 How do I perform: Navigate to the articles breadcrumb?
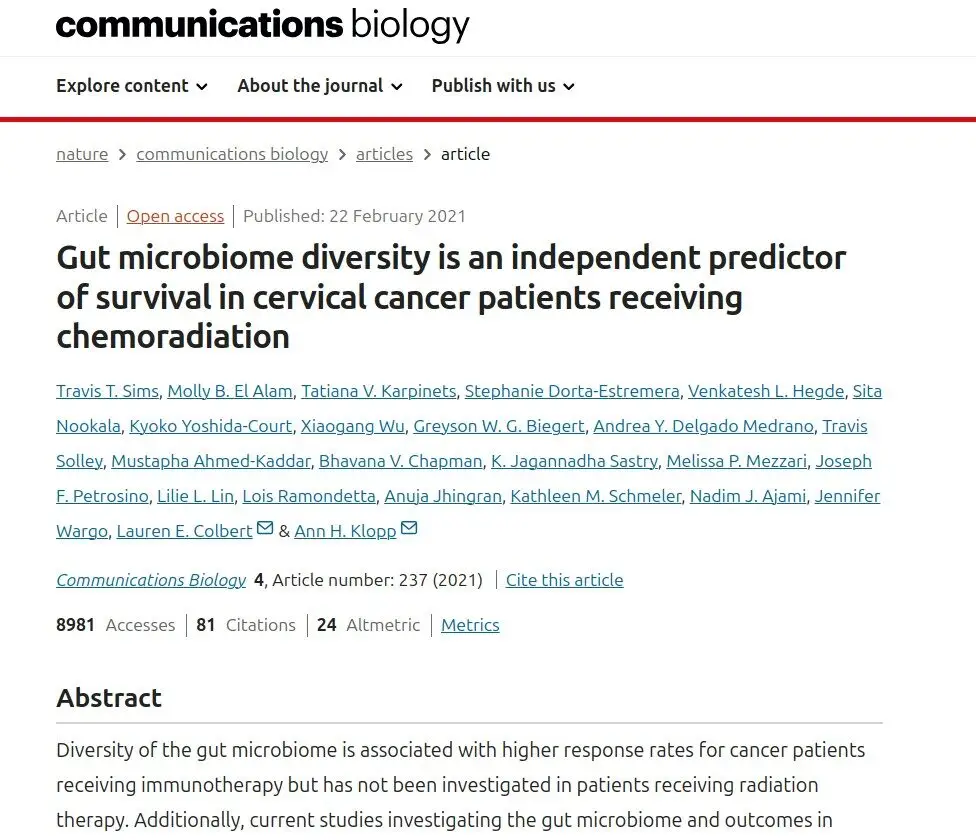point(384,154)
